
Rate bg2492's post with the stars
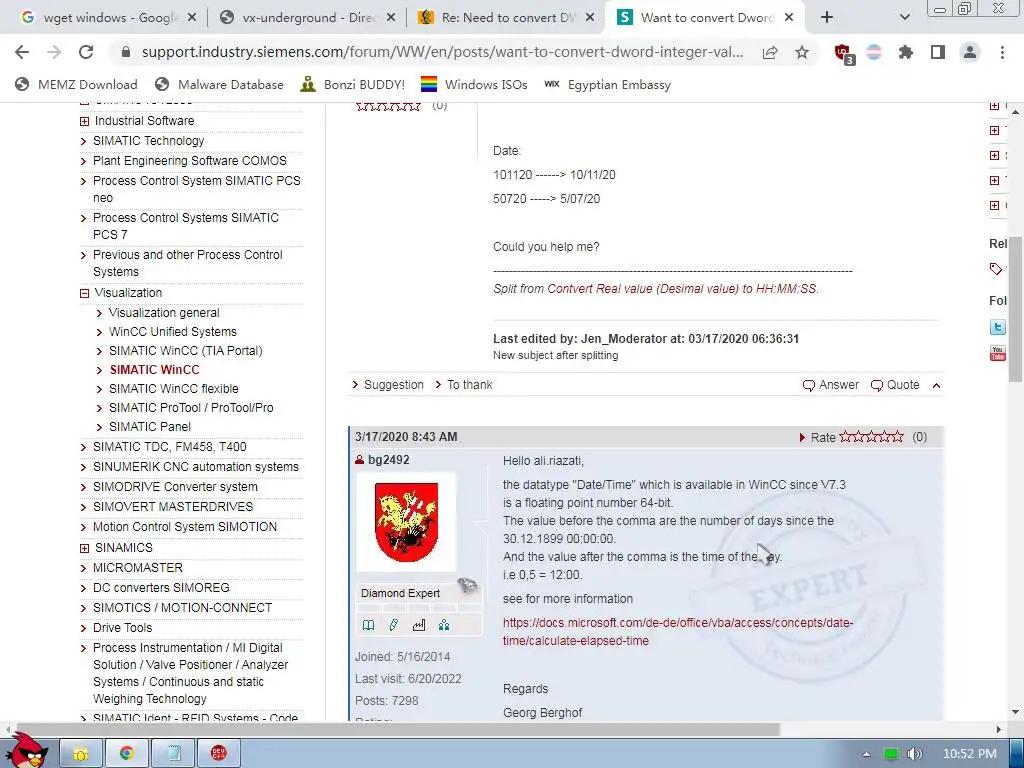[871, 436]
